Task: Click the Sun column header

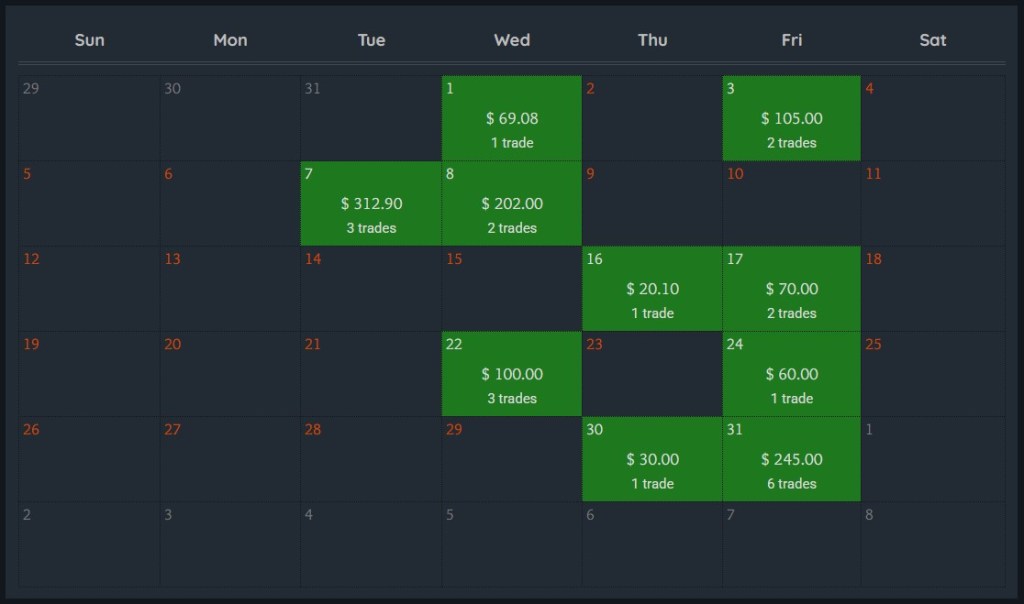Action: point(89,40)
